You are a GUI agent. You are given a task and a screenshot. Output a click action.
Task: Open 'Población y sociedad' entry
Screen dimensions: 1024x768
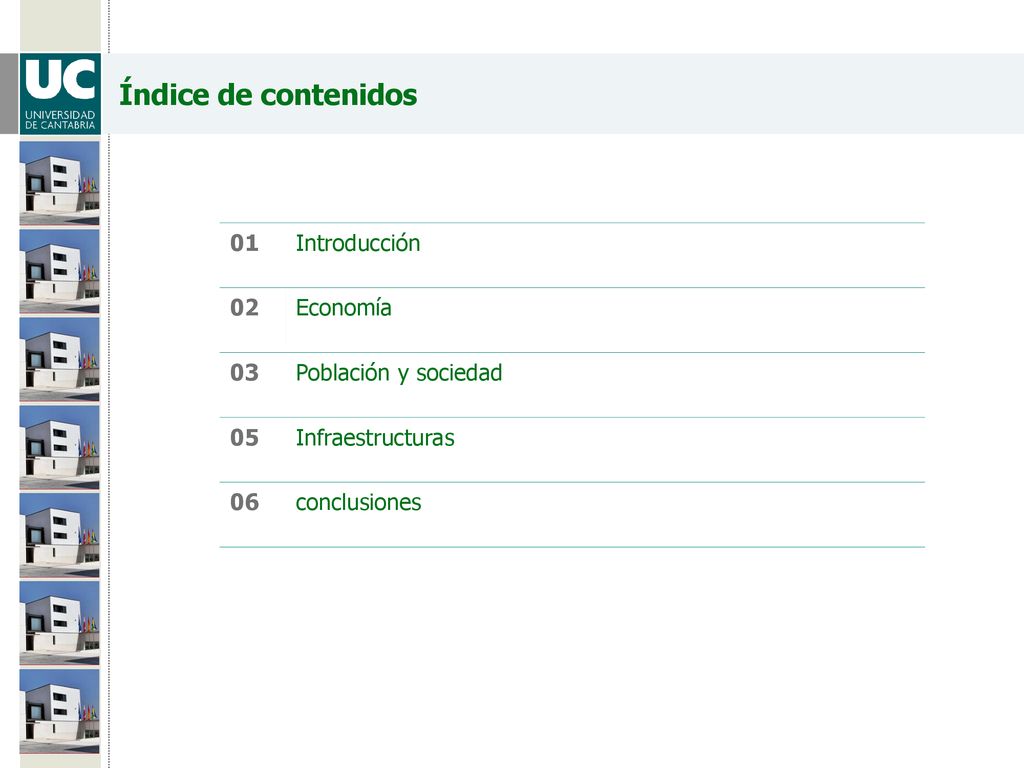(399, 373)
